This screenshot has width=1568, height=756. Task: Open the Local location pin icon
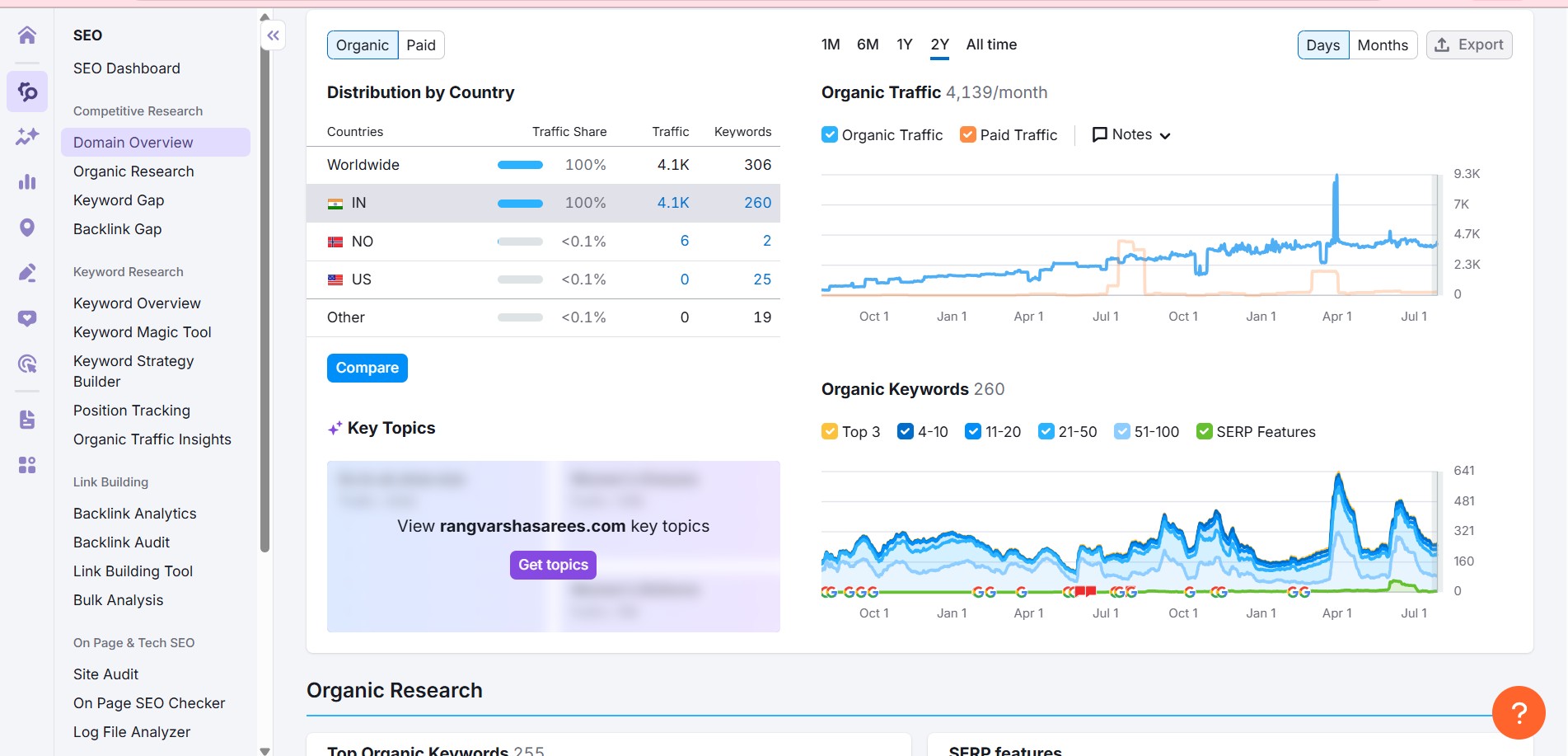pyautogui.click(x=27, y=228)
